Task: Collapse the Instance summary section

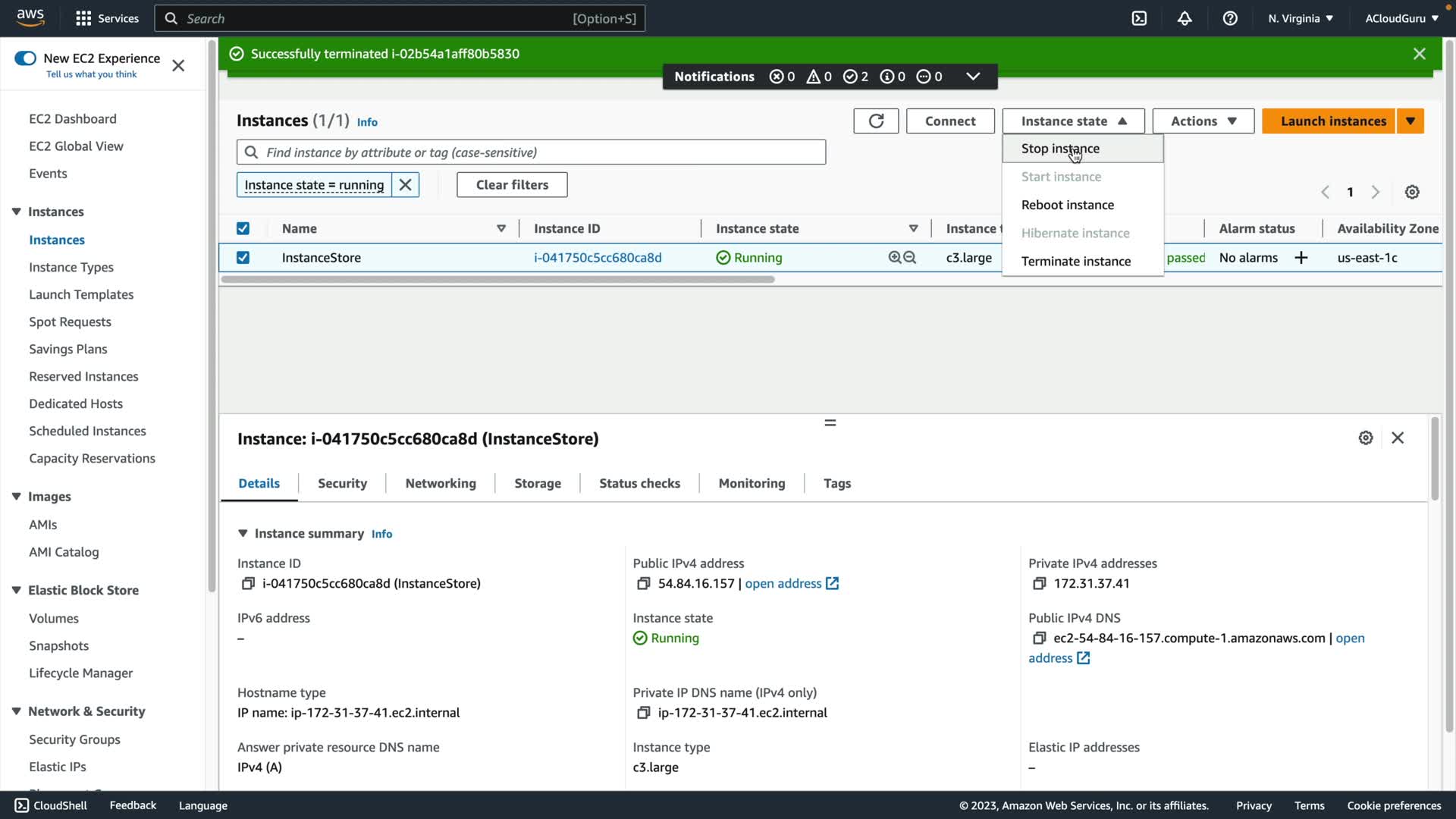Action: (243, 533)
